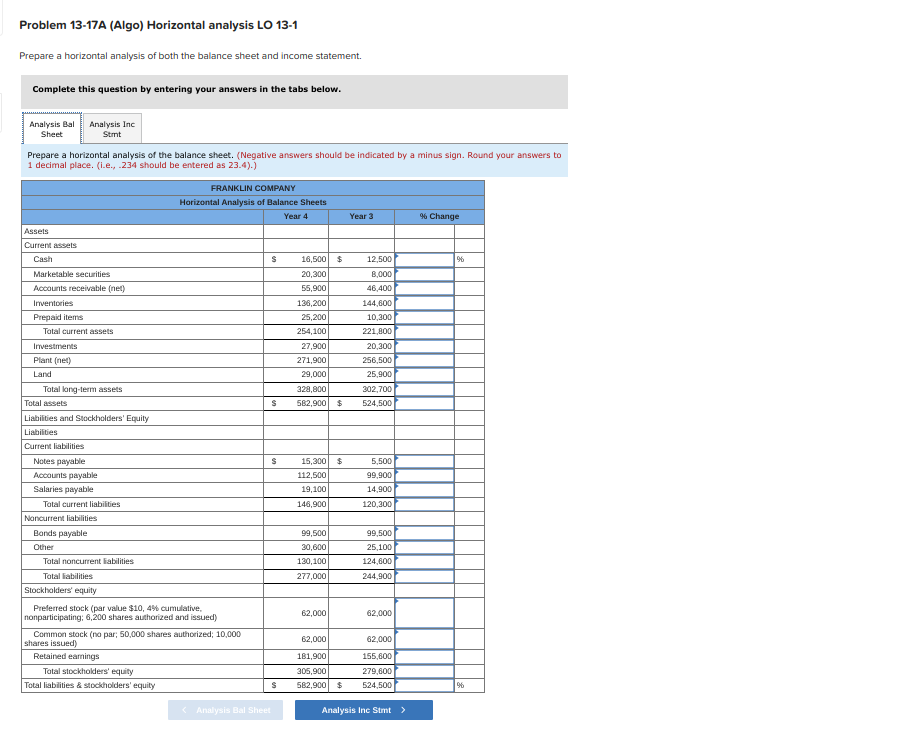
Task: Select Accounts payable % Change field
Action: pyautogui.click(x=424, y=475)
